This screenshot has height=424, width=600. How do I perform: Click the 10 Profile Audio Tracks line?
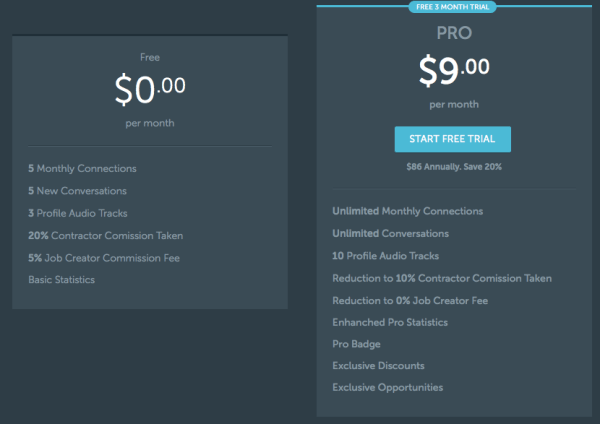[385, 255]
